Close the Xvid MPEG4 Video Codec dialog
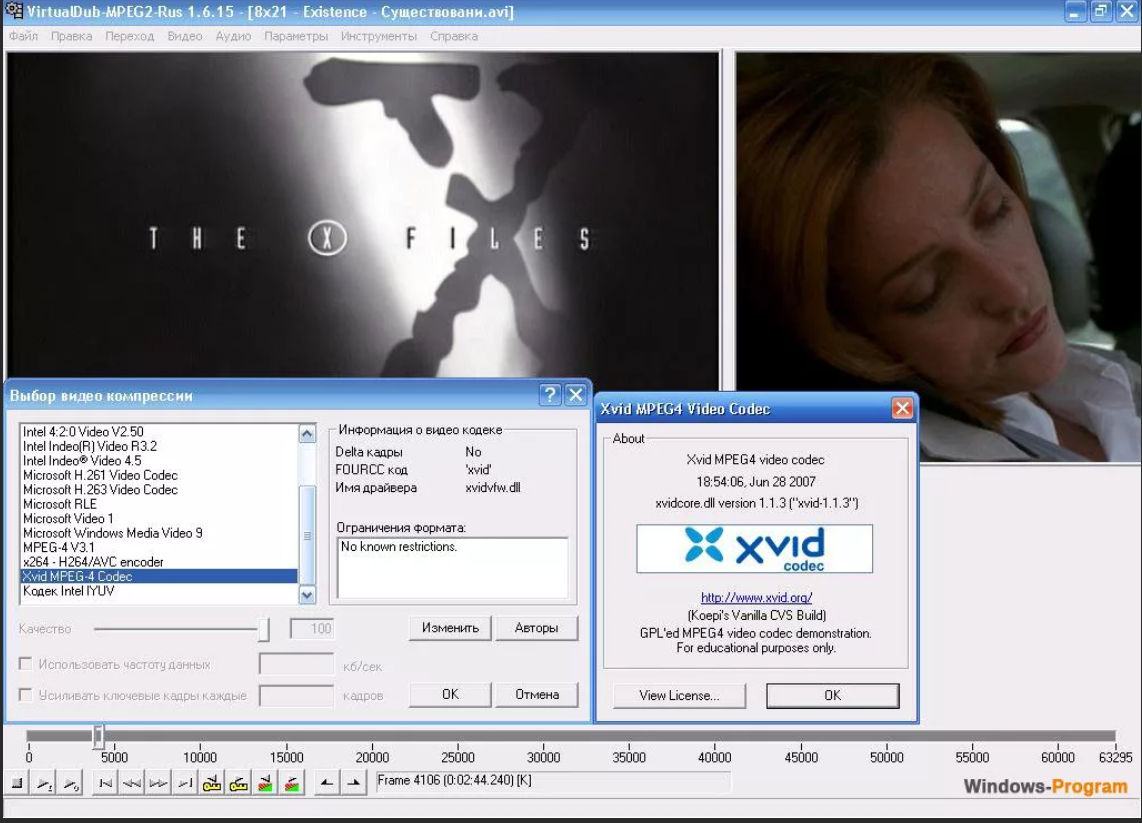Viewport: 1142px width, 823px height. [x=902, y=408]
